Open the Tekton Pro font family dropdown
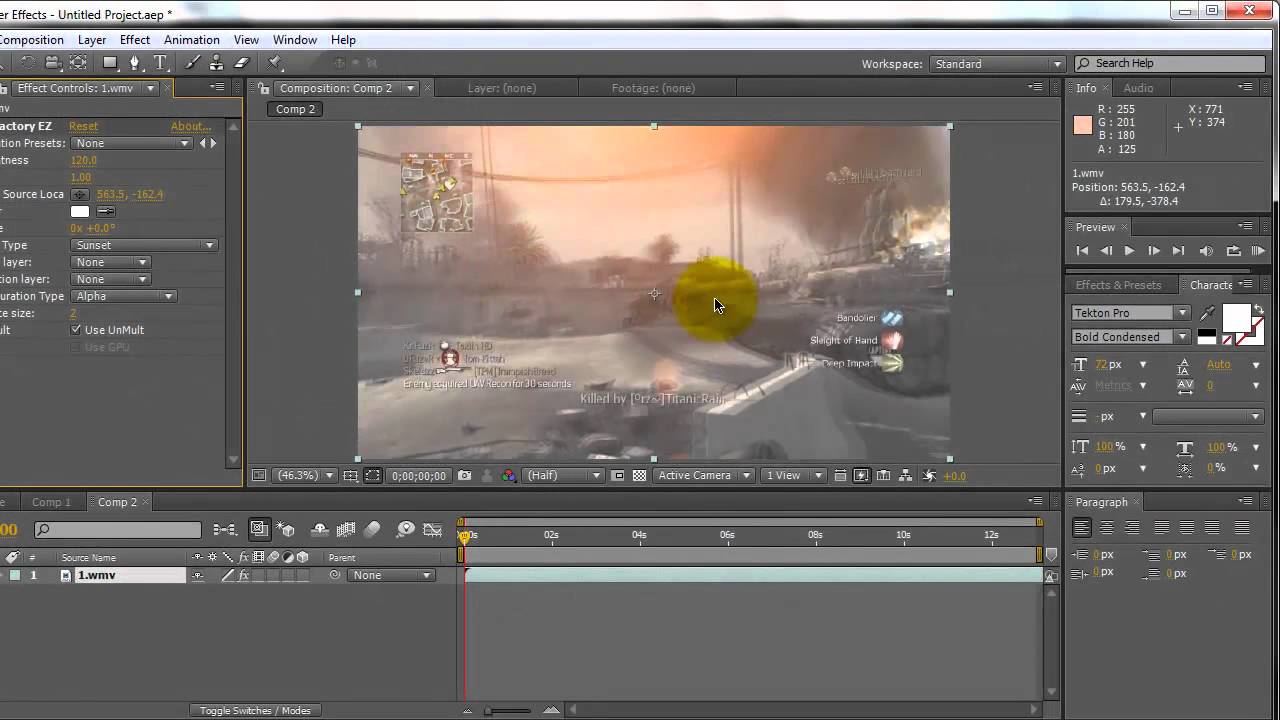1280x720 pixels. (x=1130, y=313)
